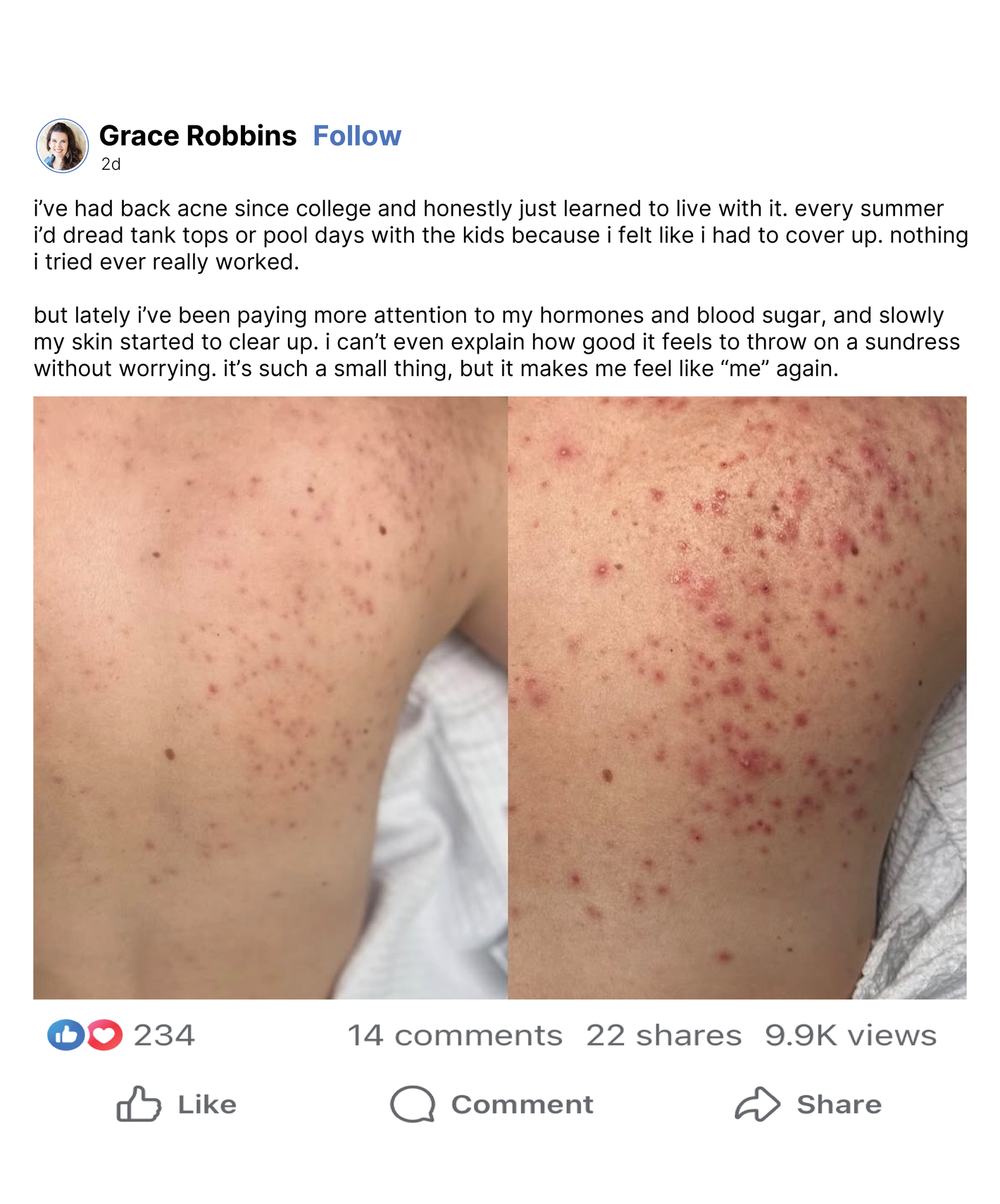Tap the speech bubble Comment icon
The height and width of the screenshot is (1204, 1000).
[413, 1104]
